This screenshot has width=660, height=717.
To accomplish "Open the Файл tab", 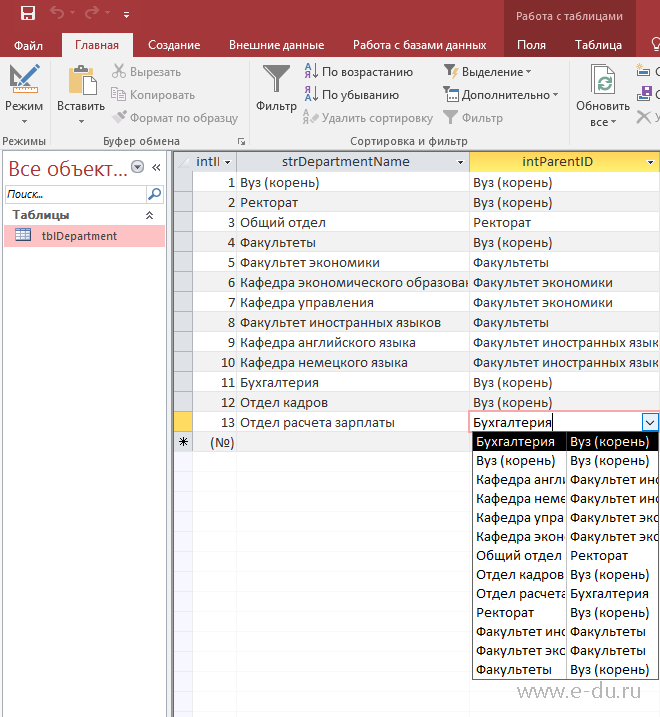I will click(28, 45).
